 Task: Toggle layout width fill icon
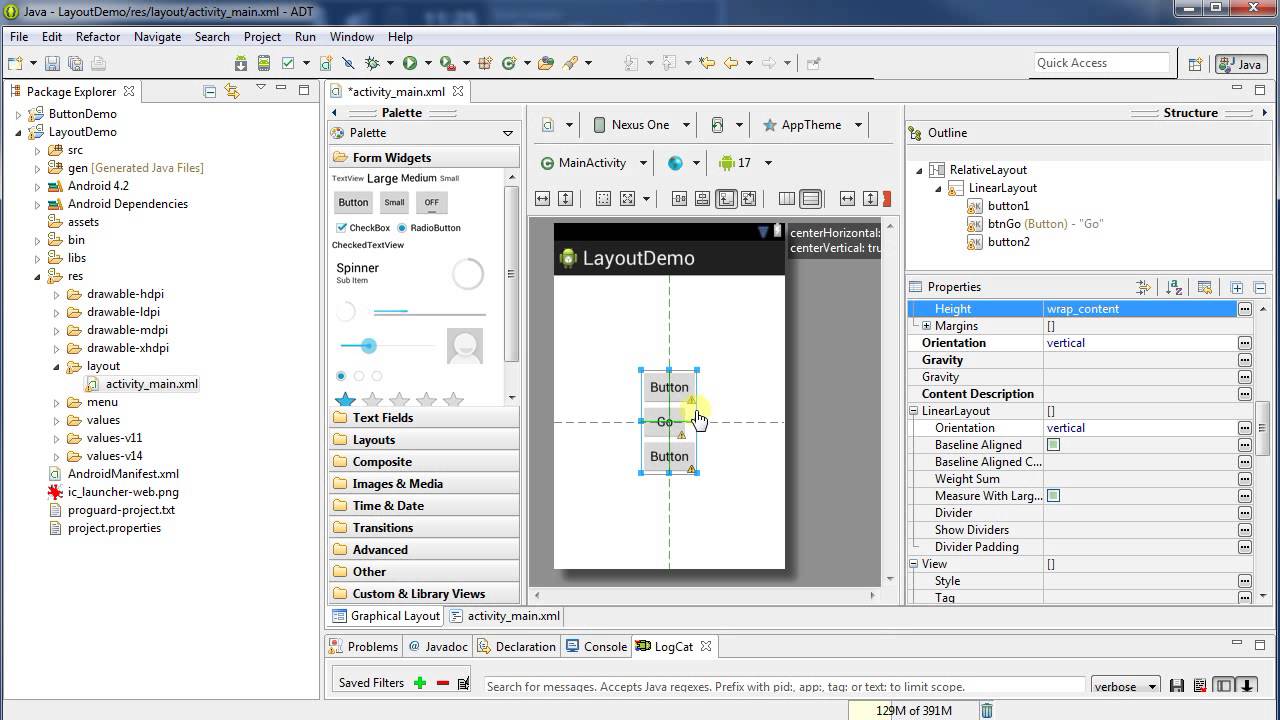pos(542,199)
